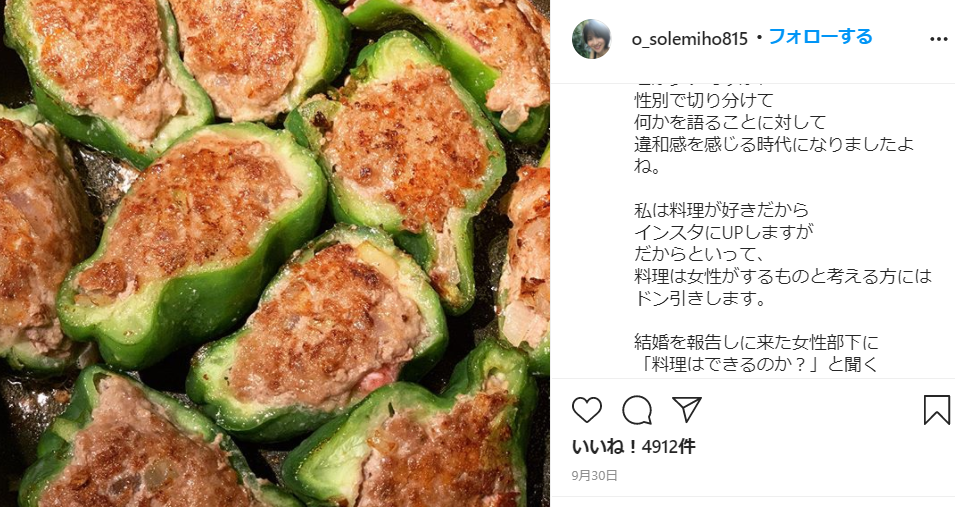Click the o_solemiho815 username link
955x507 pixels.
689,39
